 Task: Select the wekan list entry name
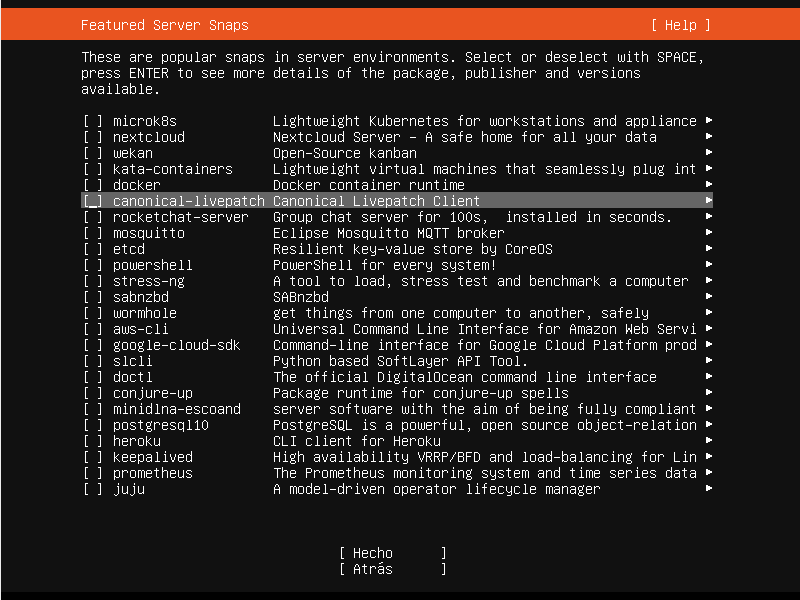click(133, 153)
